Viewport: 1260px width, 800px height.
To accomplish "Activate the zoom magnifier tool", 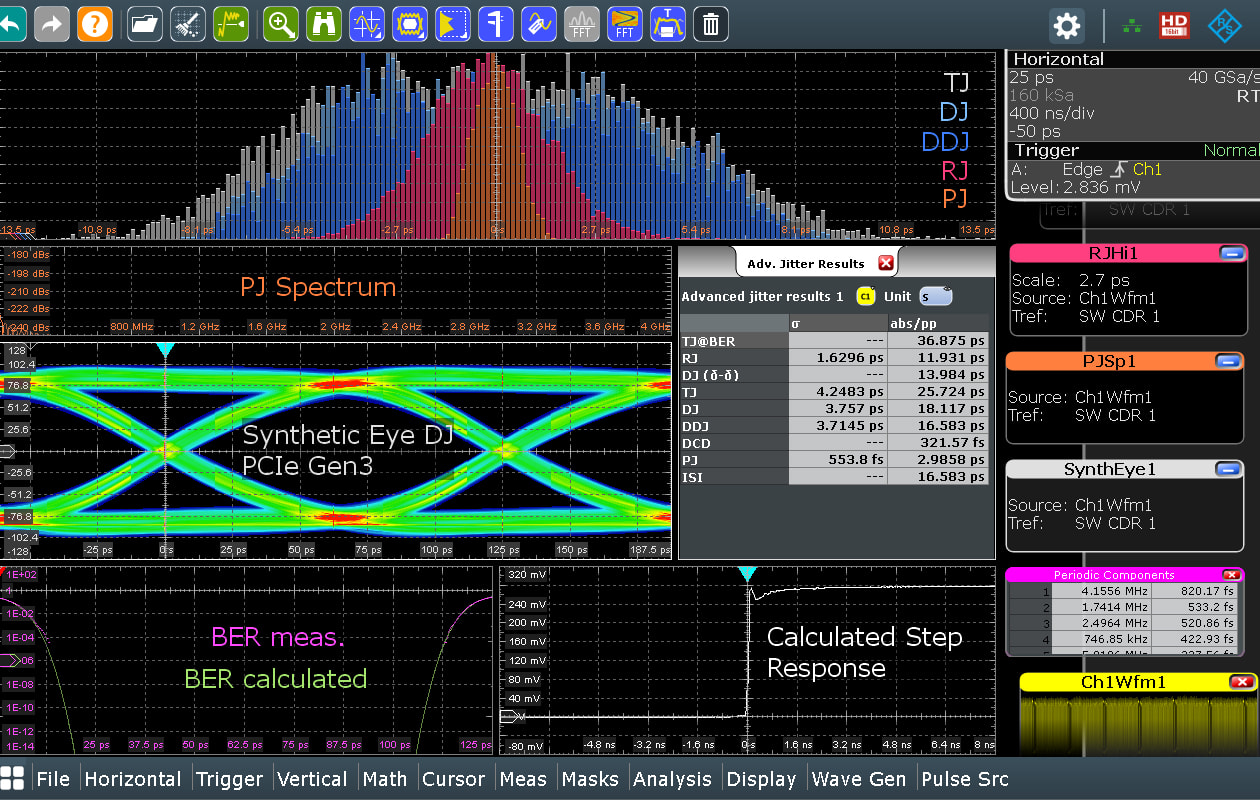I will [x=281, y=23].
